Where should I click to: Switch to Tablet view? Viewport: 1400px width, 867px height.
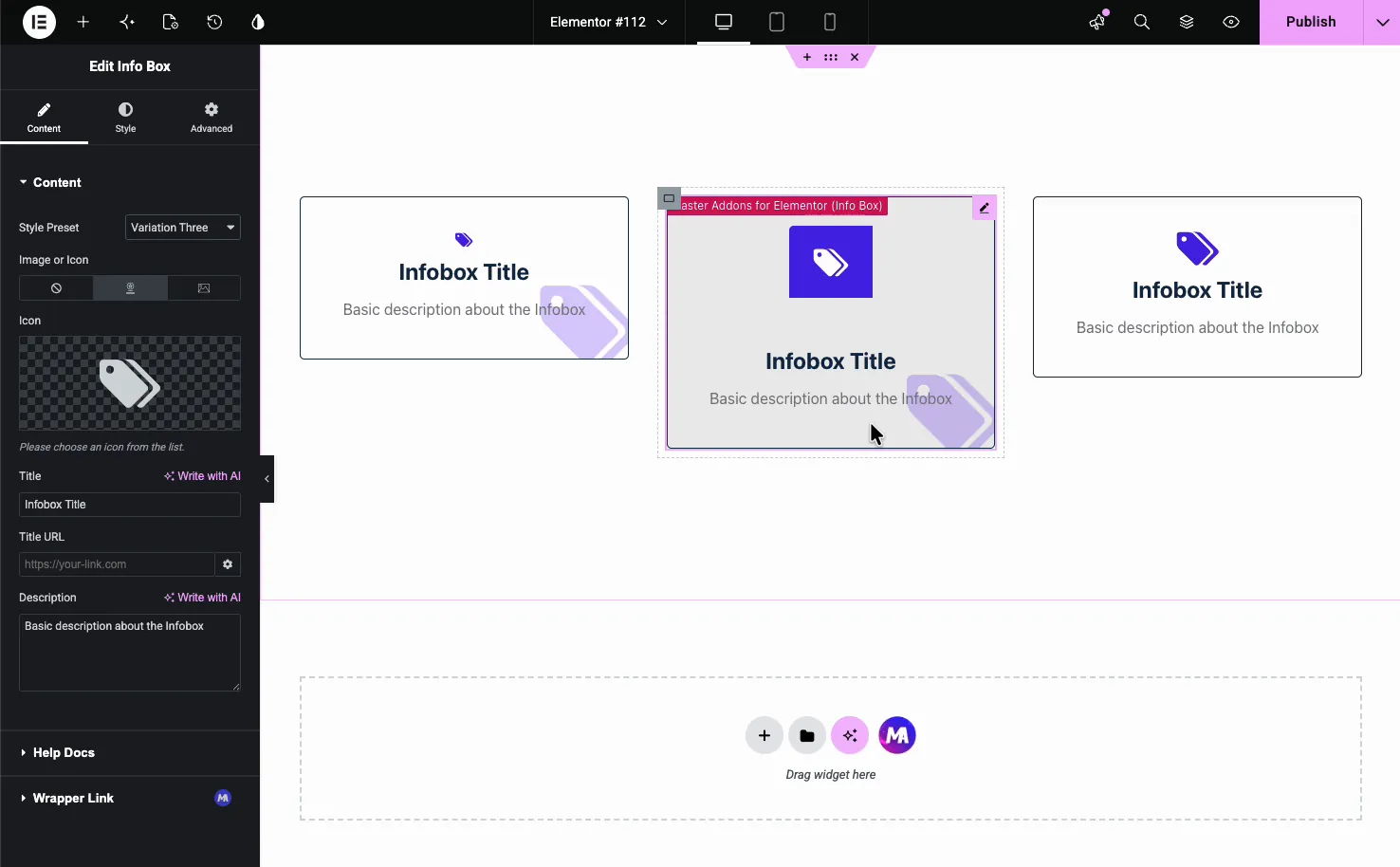(777, 22)
